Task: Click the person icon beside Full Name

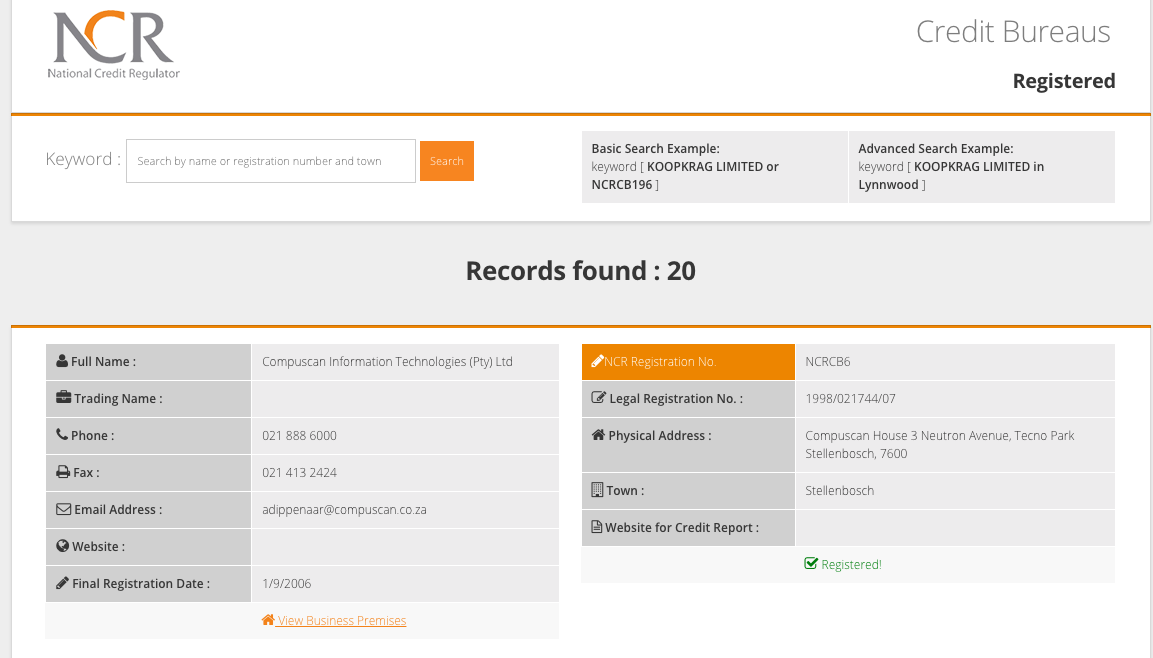Action: click(x=62, y=361)
